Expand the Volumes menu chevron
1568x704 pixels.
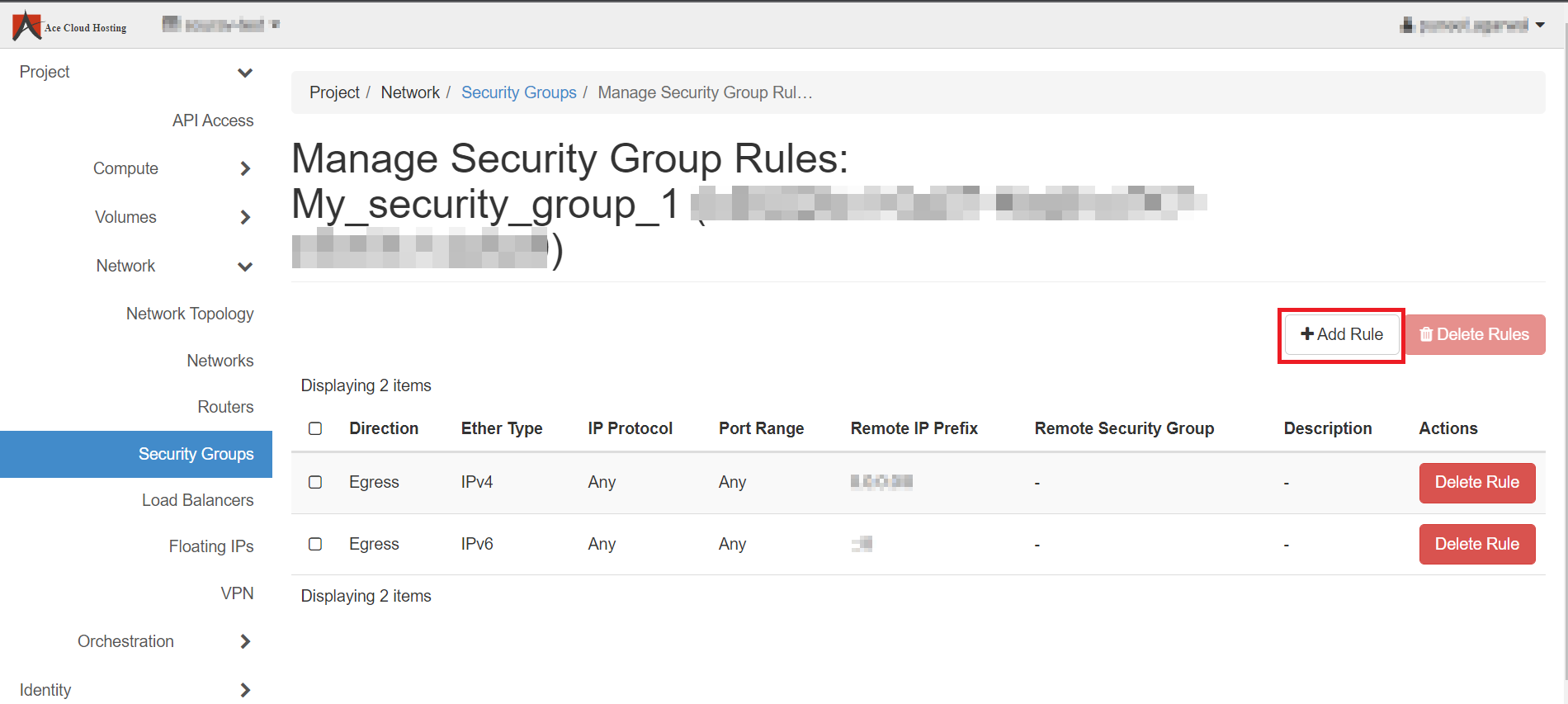(245, 218)
